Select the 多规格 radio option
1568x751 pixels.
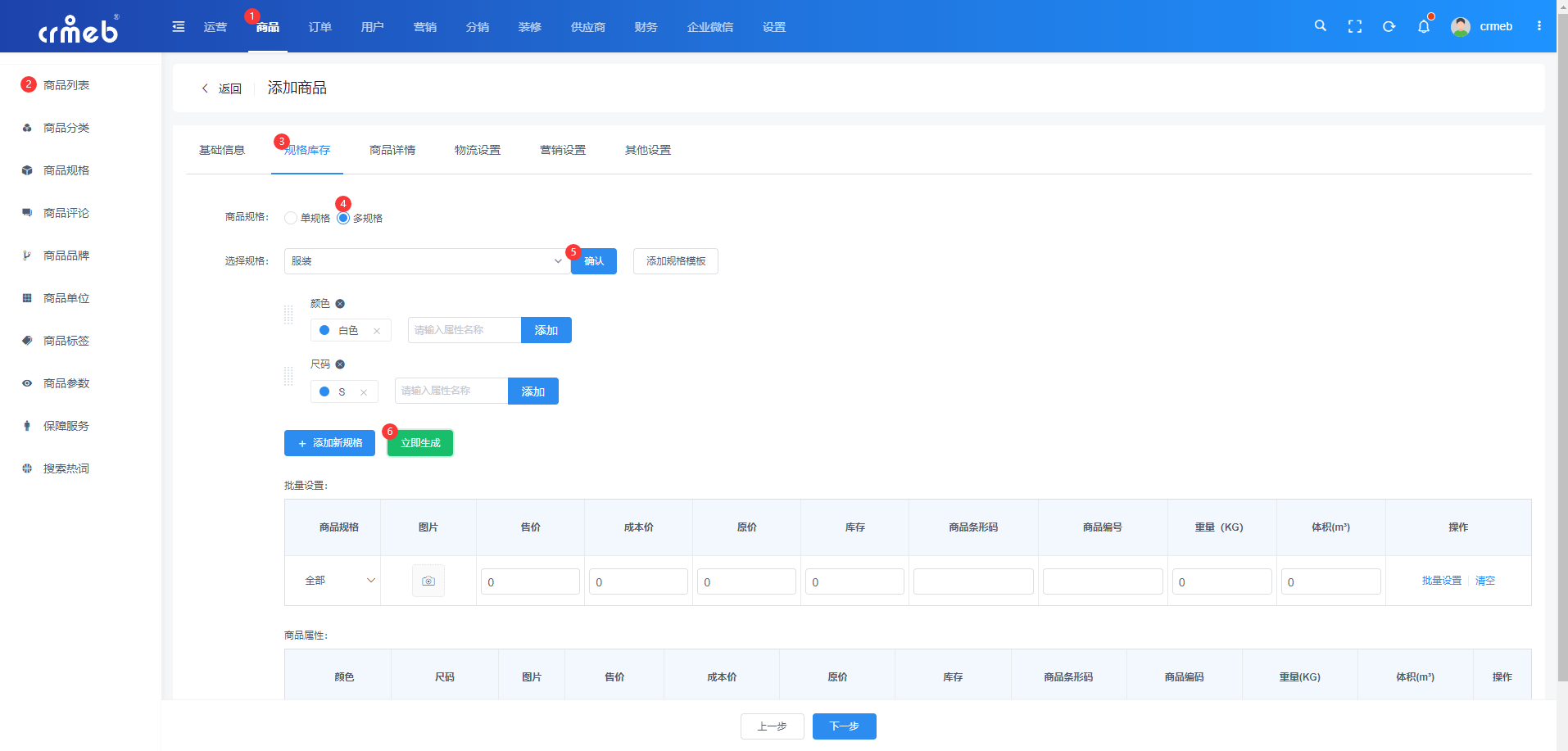click(343, 218)
